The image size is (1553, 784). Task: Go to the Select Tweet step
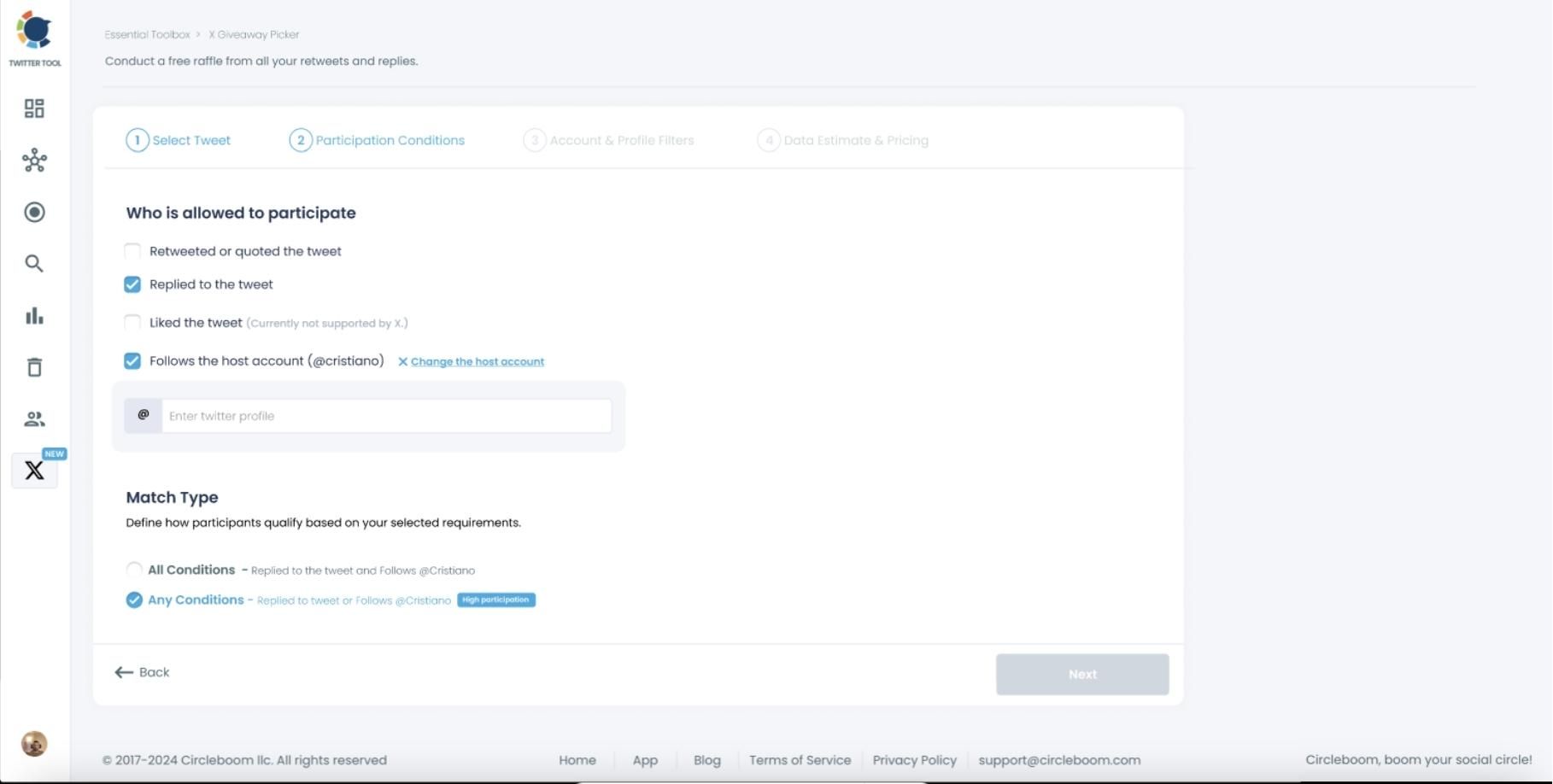[x=179, y=140]
